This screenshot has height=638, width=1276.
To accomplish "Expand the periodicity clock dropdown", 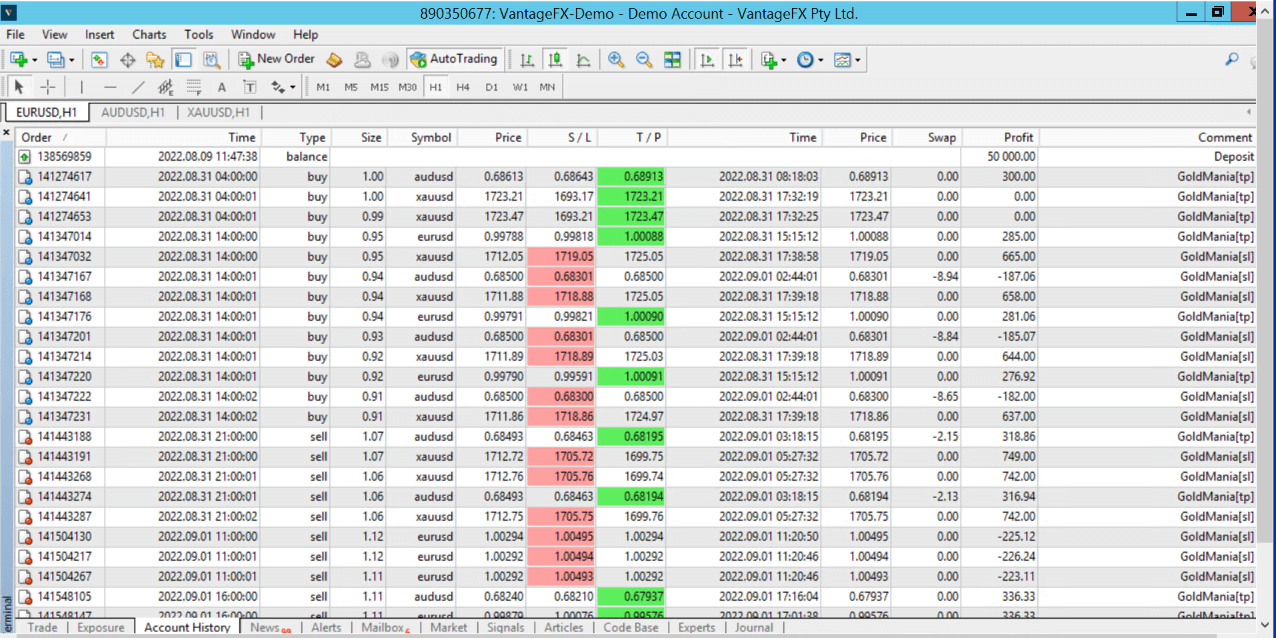I will coord(821,60).
